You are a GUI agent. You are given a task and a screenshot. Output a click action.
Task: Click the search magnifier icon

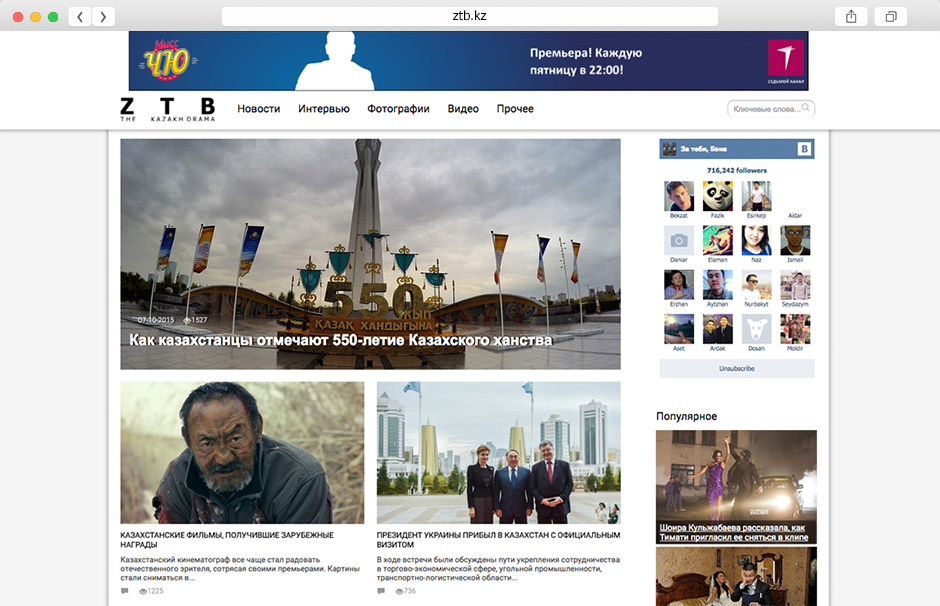pyautogui.click(x=806, y=108)
